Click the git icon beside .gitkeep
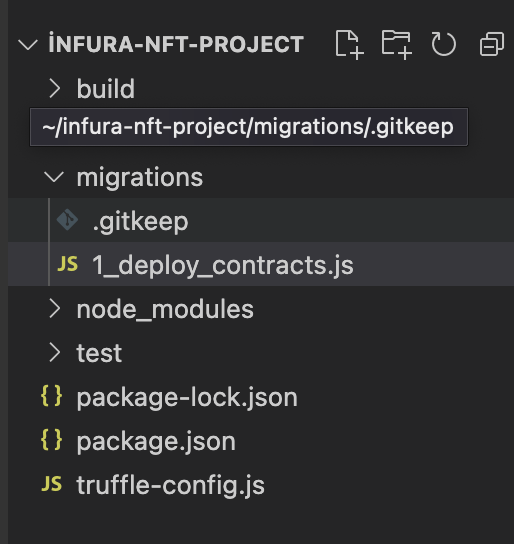514x544 pixels. click(67, 220)
